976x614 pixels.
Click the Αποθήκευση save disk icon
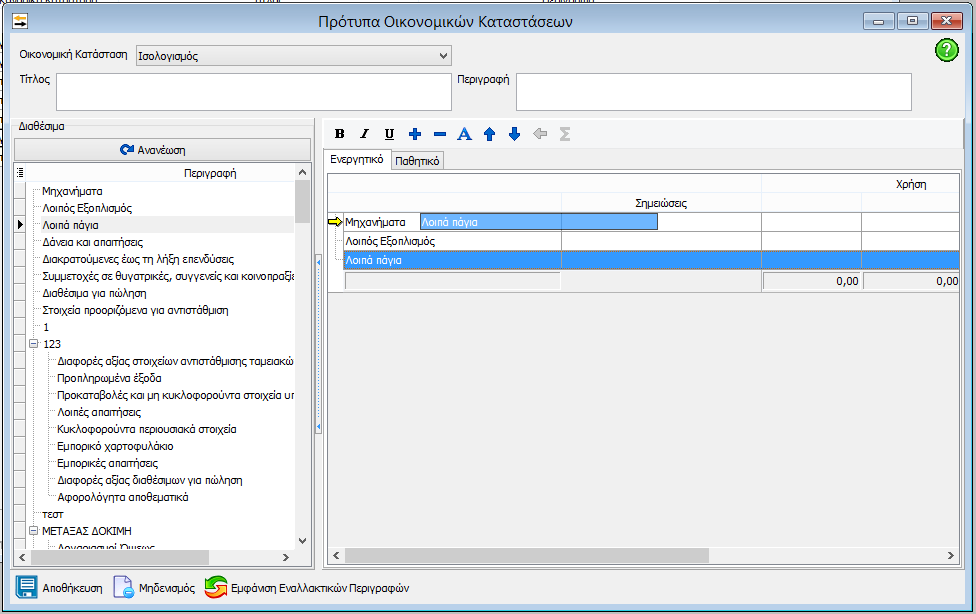pyautogui.click(x=27, y=587)
